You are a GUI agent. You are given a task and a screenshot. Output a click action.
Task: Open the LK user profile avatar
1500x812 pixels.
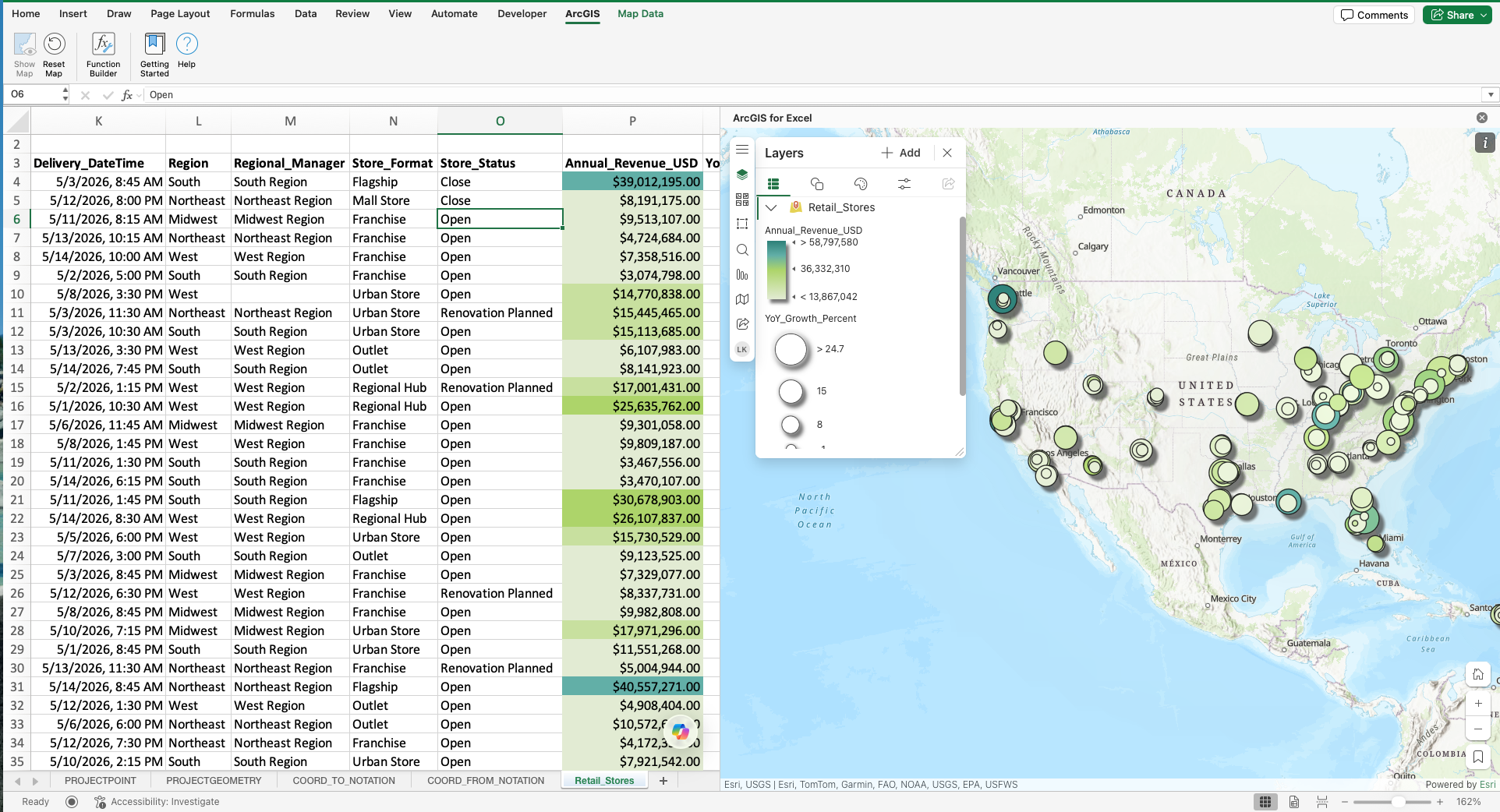tap(742, 349)
